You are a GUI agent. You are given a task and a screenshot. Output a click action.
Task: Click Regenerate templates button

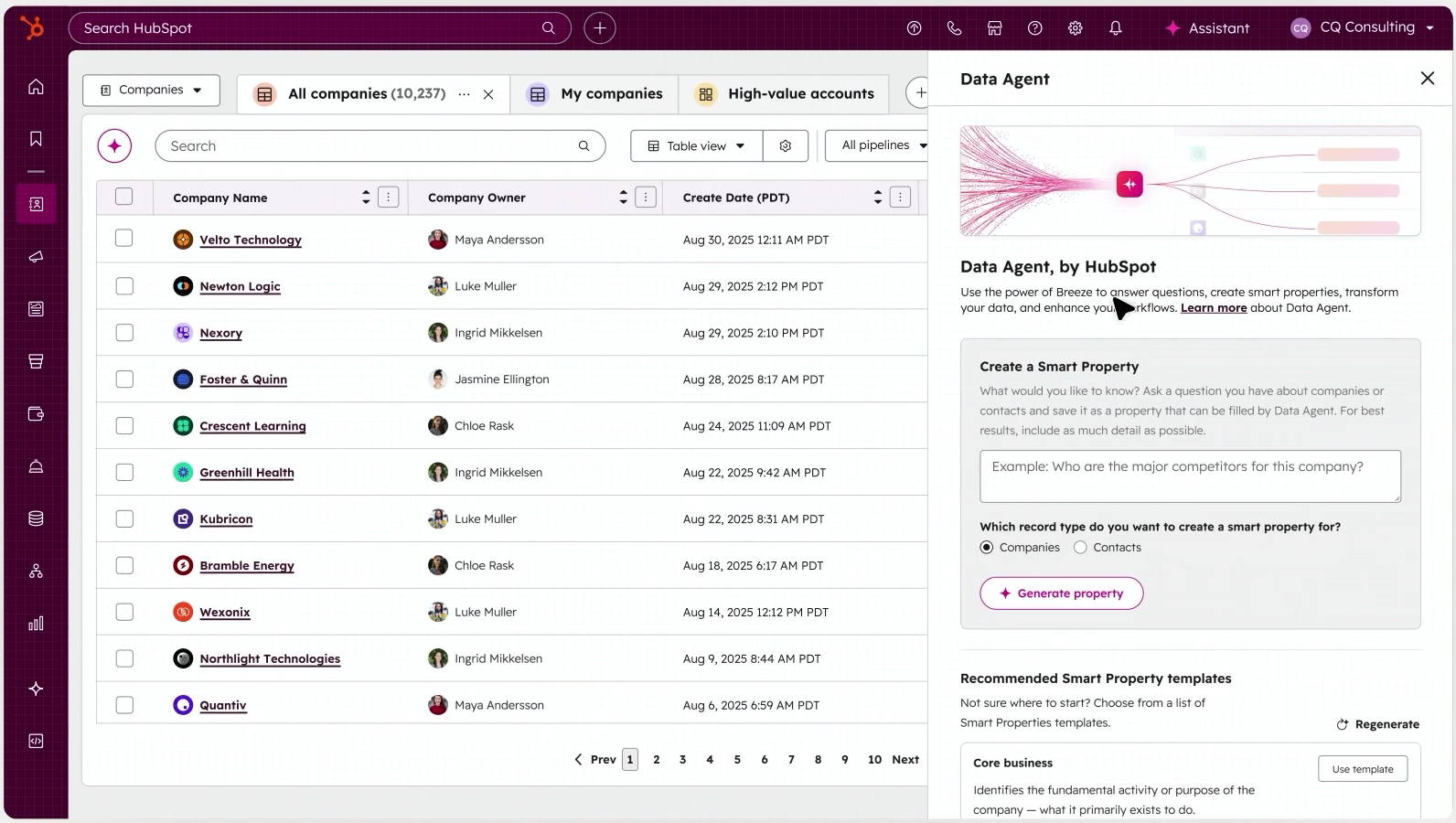point(1378,724)
